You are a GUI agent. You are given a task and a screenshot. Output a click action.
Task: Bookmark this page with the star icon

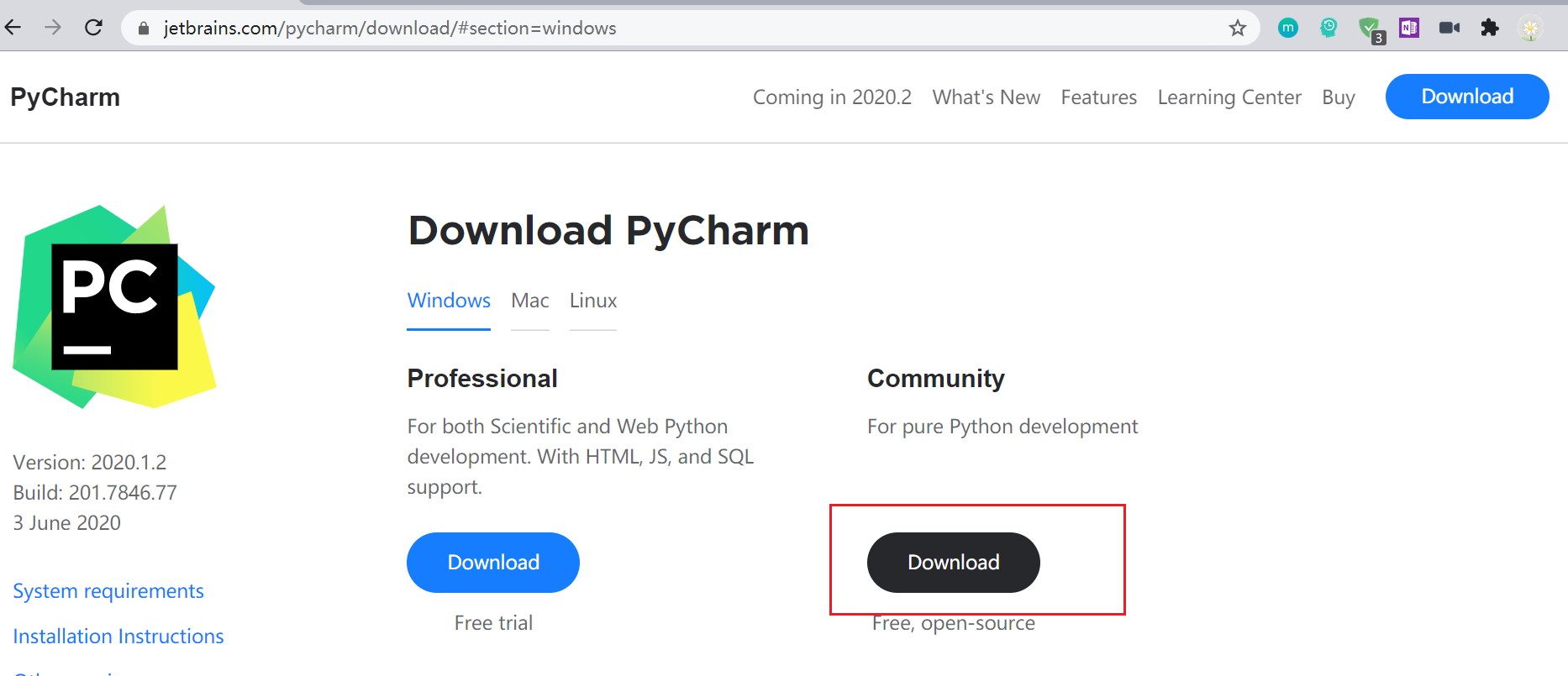click(x=1237, y=29)
